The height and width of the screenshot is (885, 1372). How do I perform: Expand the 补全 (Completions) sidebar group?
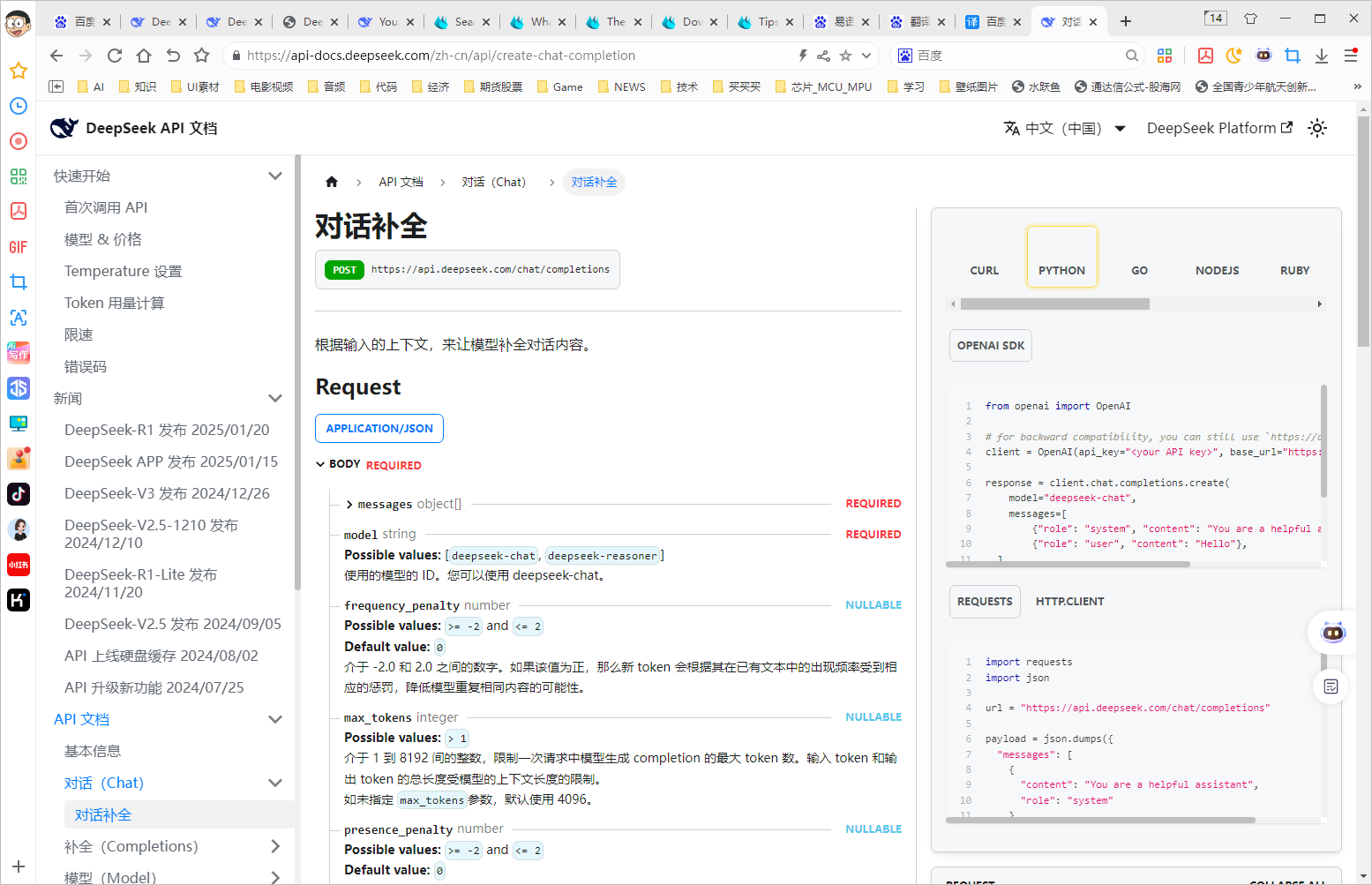275,846
